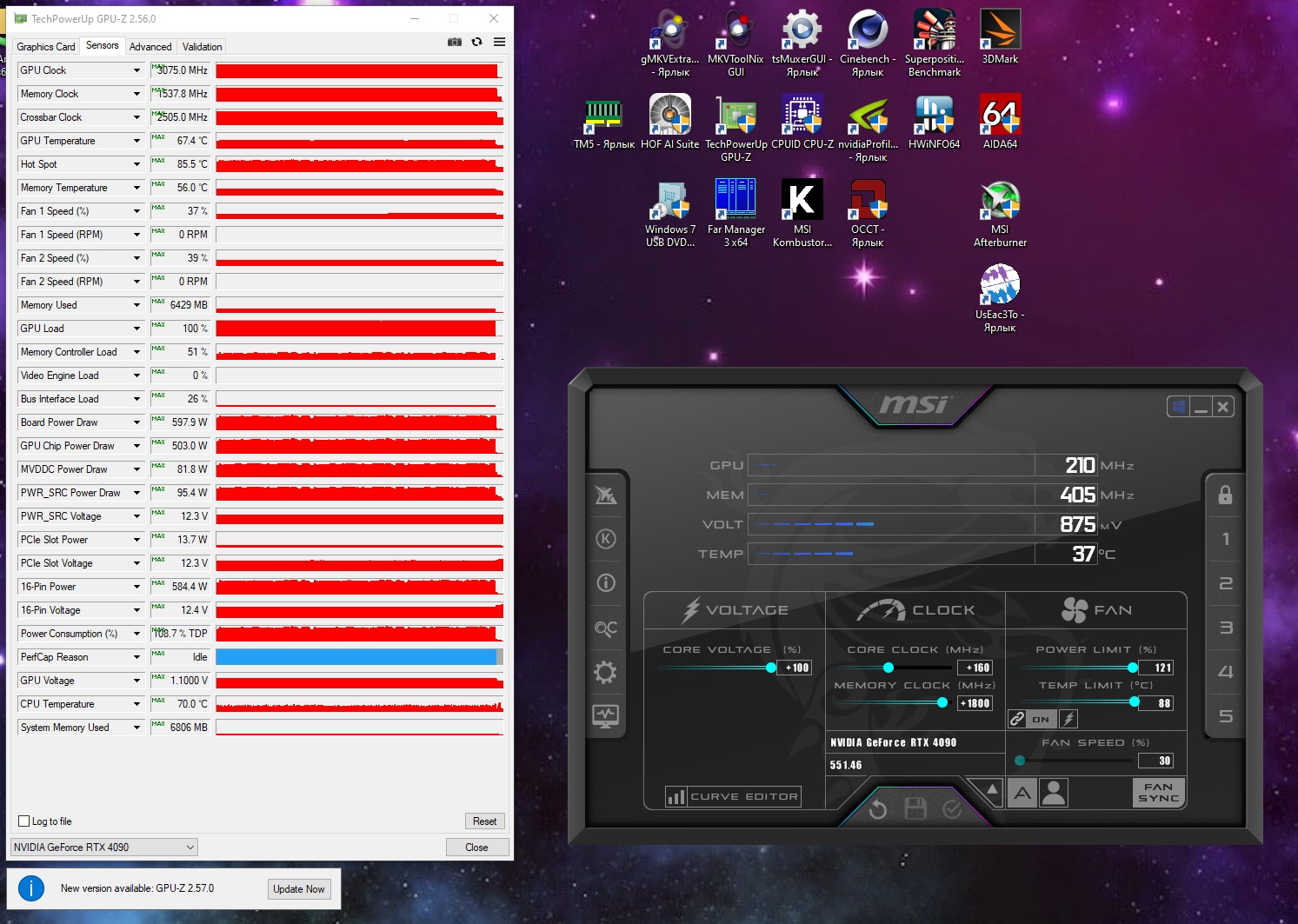1298x924 pixels.
Task: Open the Advanced tab in GPU-Z
Action: (150, 47)
